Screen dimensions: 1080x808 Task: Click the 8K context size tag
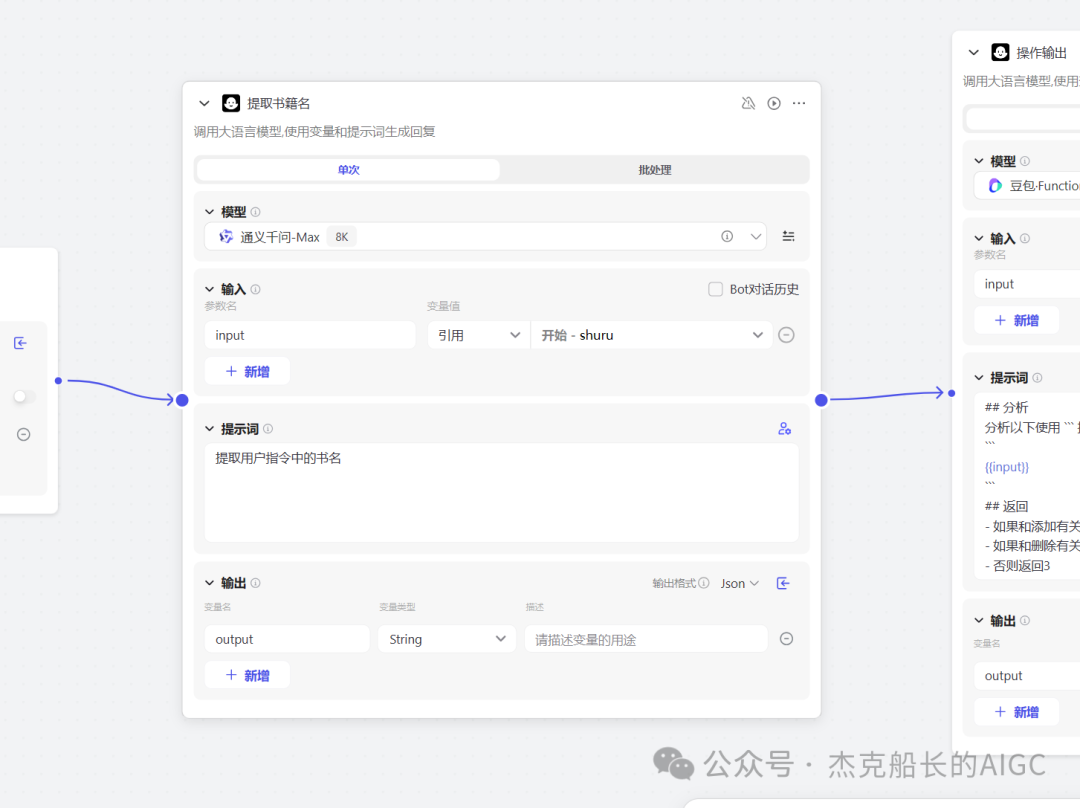(342, 237)
